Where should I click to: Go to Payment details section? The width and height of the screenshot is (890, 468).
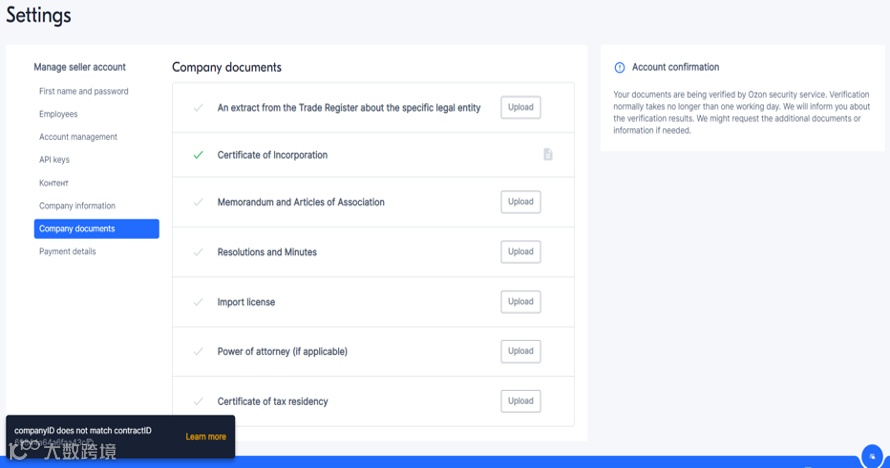click(68, 251)
